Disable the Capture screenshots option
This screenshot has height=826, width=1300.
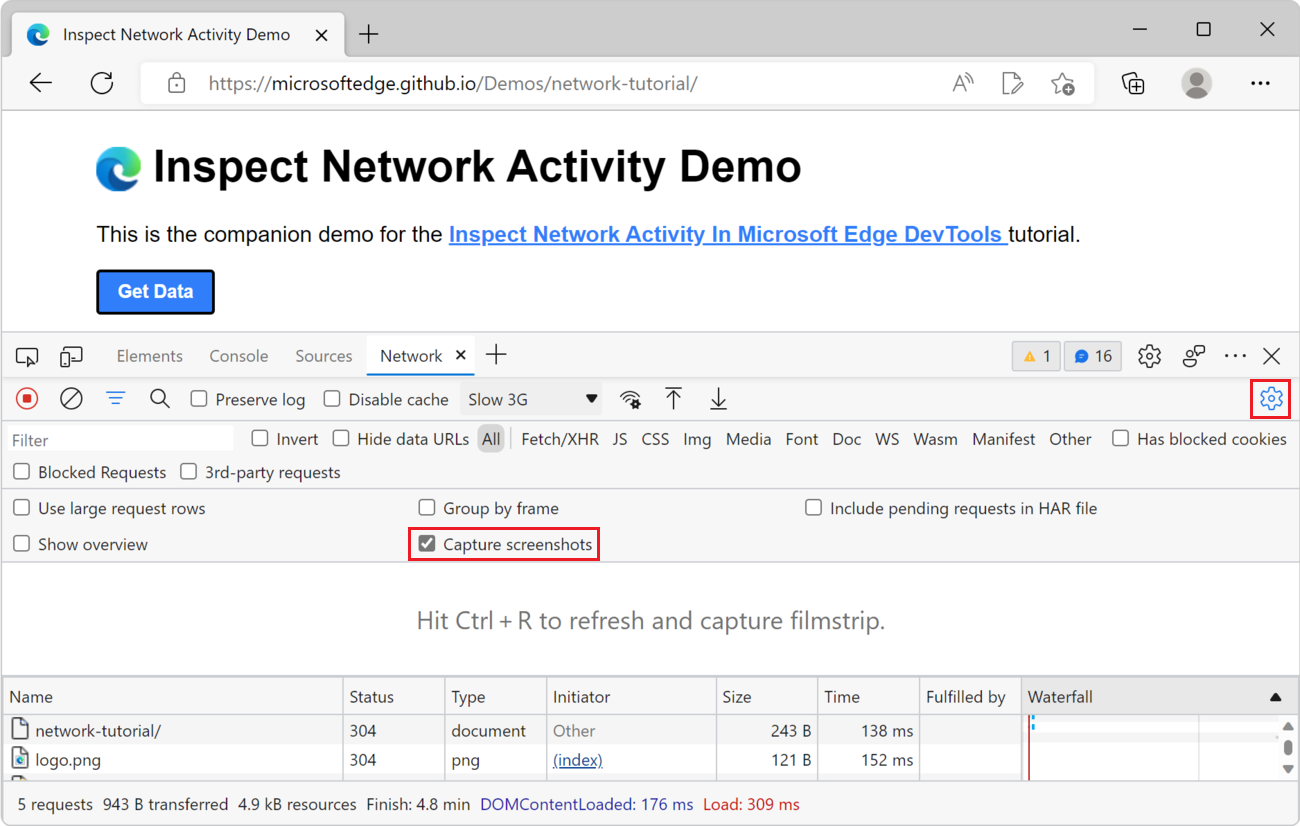428,544
